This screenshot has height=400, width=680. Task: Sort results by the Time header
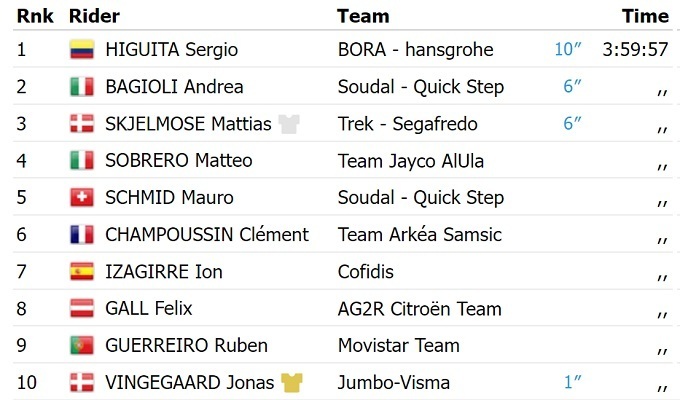(645, 16)
